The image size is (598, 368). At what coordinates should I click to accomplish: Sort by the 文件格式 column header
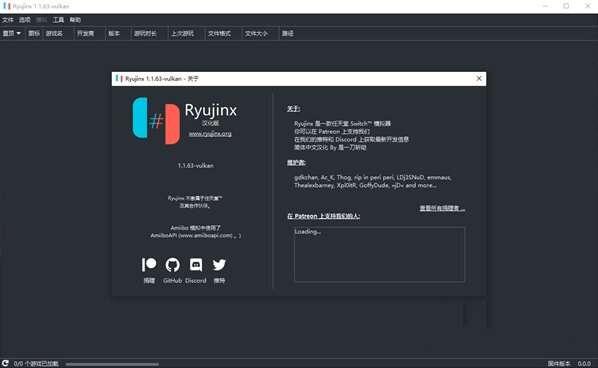click(219, 34)
